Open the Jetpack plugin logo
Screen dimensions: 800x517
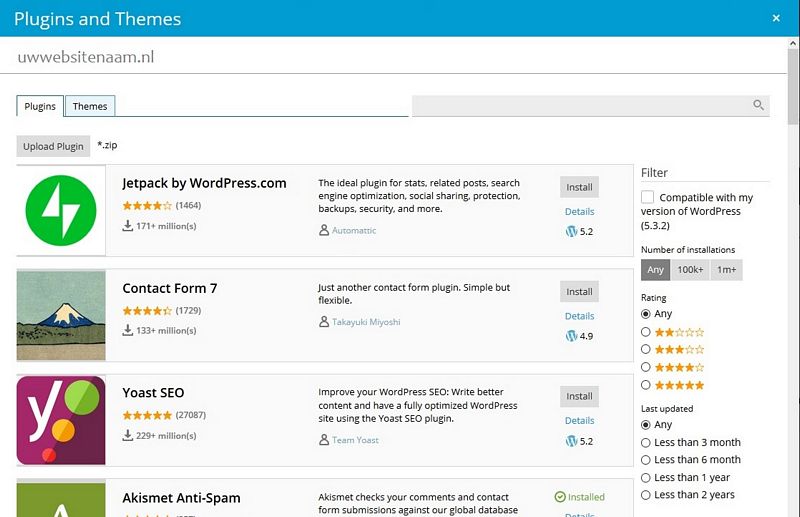pyautogui.click(x=61, y=210)
